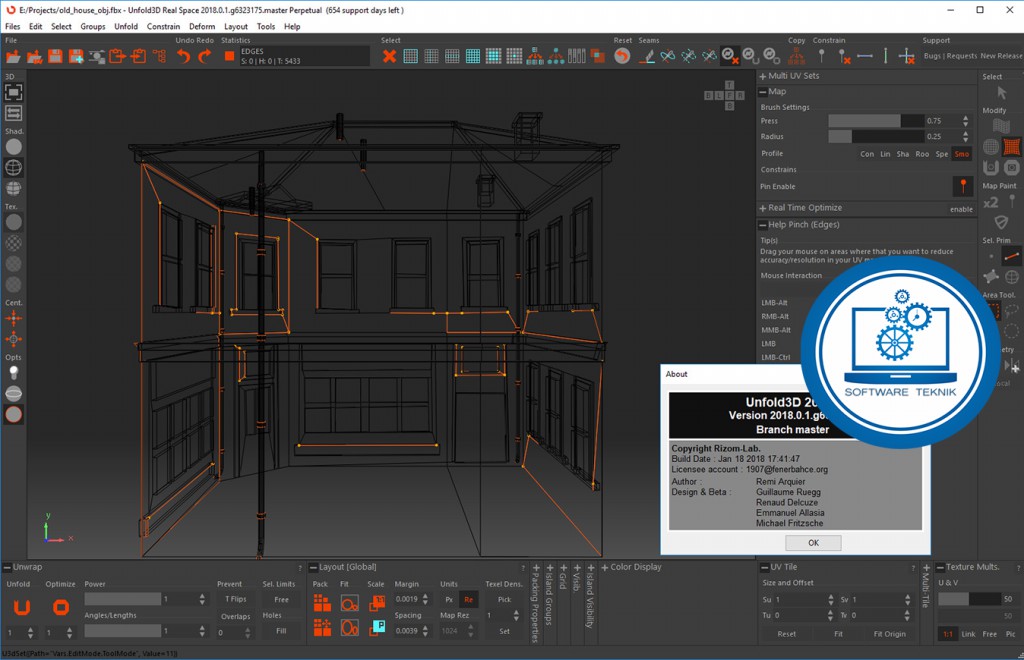Click the Open file folder icon
This screenshot has width=1024, height=660.
pos(13,57)
